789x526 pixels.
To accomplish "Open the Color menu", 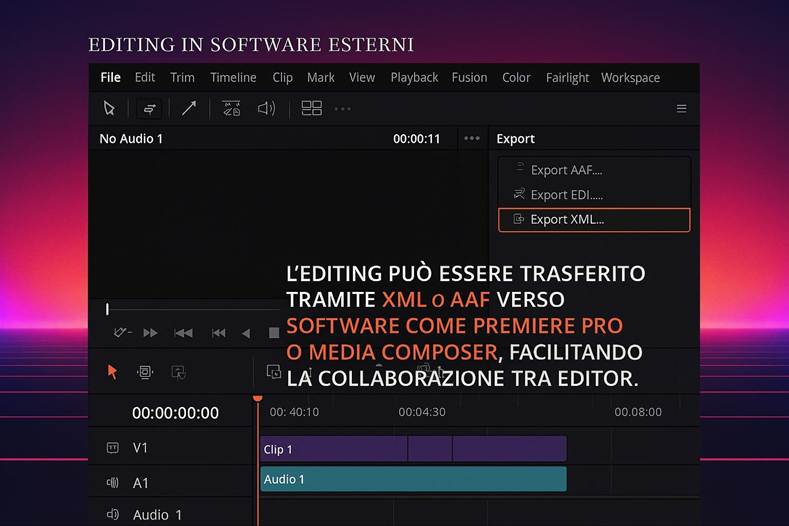I will [x=516, y=78].
